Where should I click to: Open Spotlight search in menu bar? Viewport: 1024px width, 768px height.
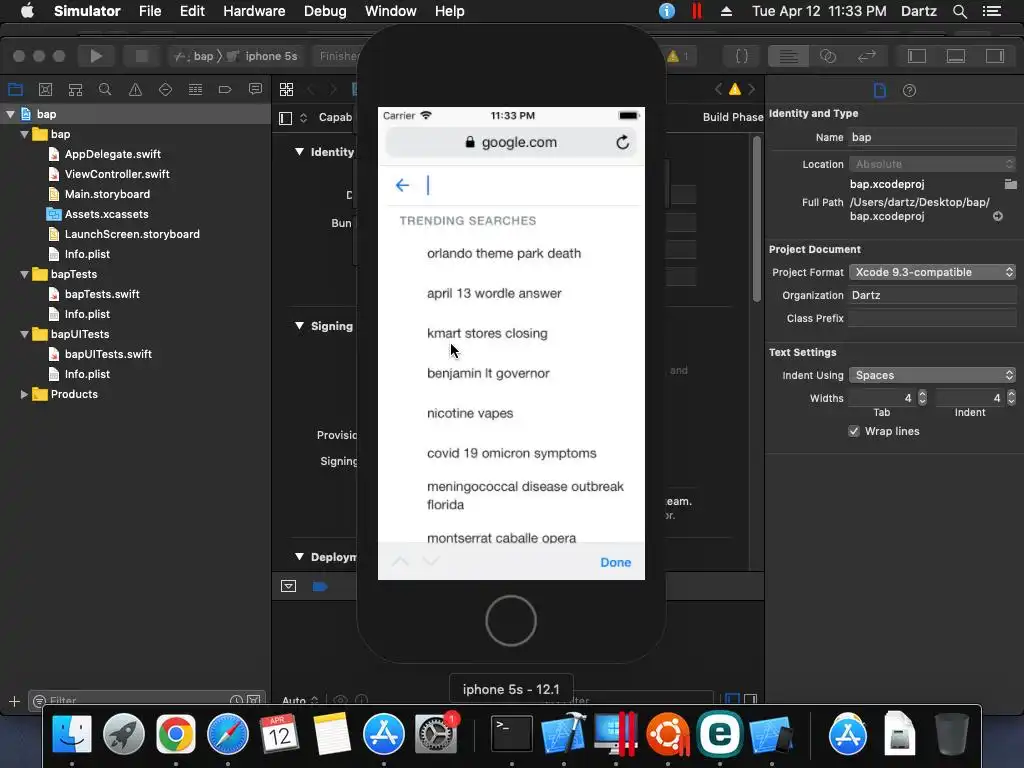coord(959,11)
